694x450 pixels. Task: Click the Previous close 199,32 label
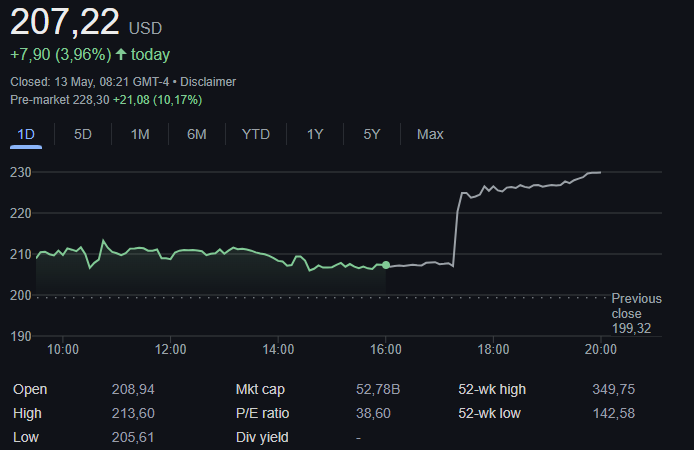636,313
